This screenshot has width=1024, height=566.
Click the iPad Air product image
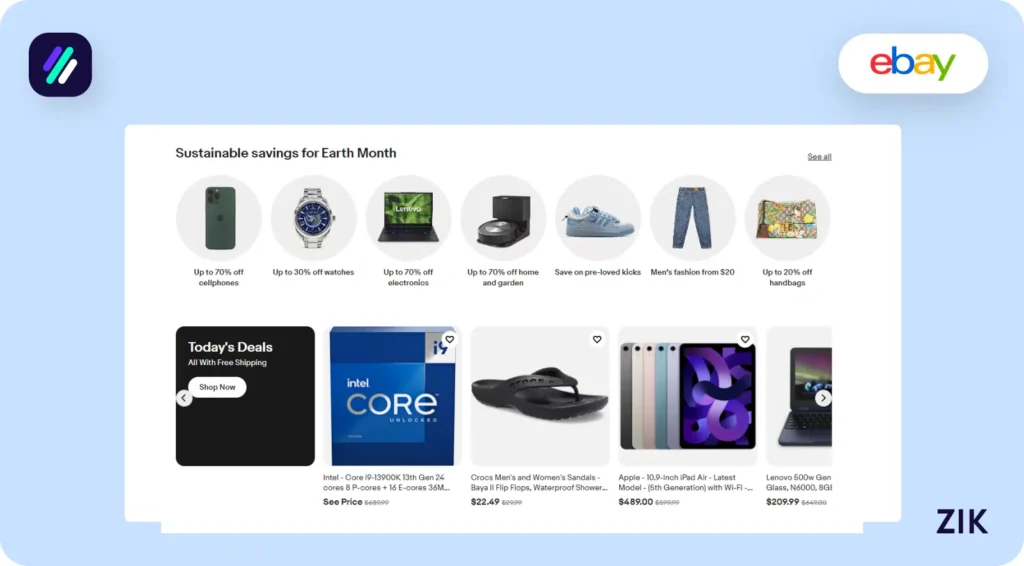(688, 397)
